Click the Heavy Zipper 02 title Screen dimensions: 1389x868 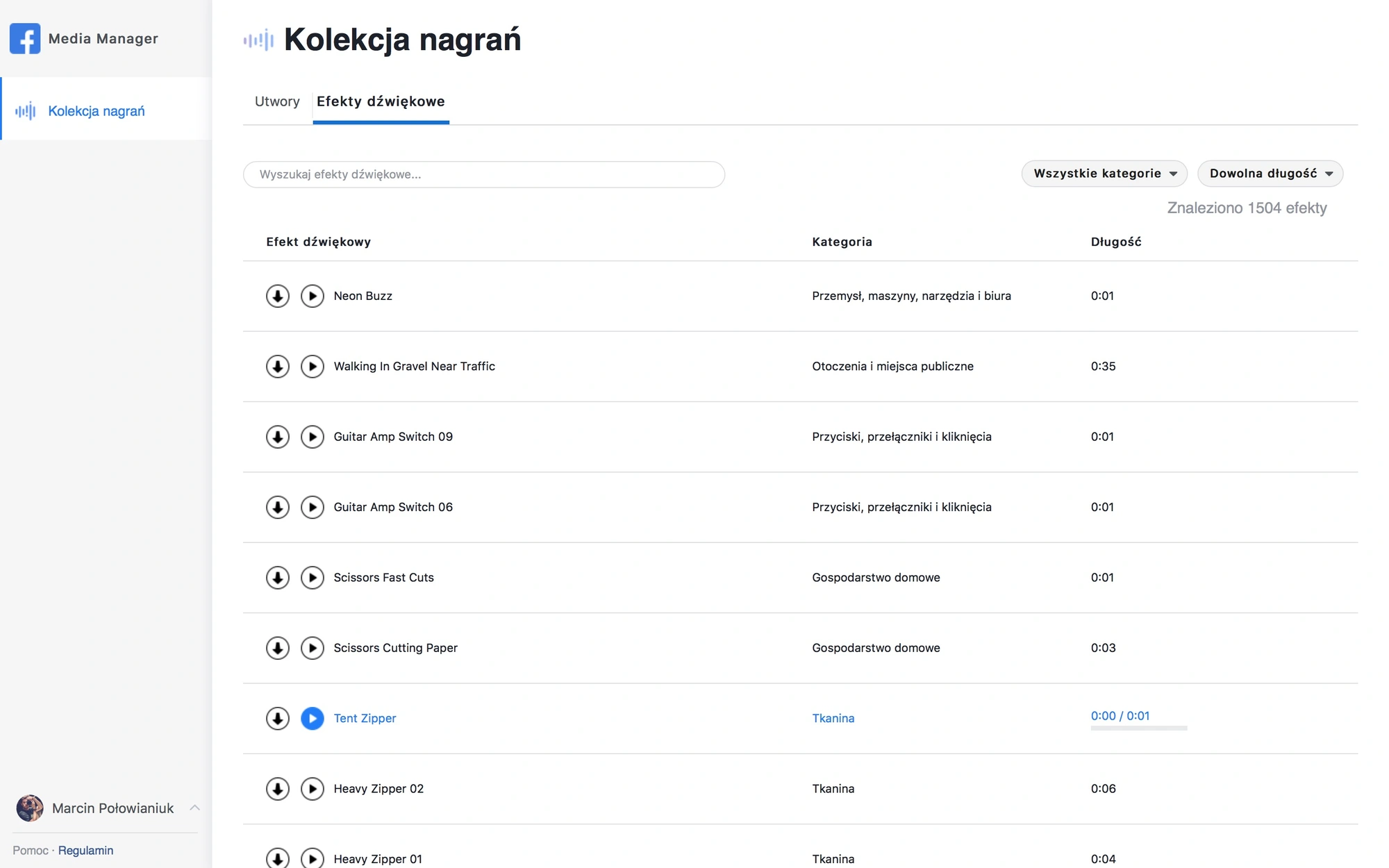click(379, 789)
